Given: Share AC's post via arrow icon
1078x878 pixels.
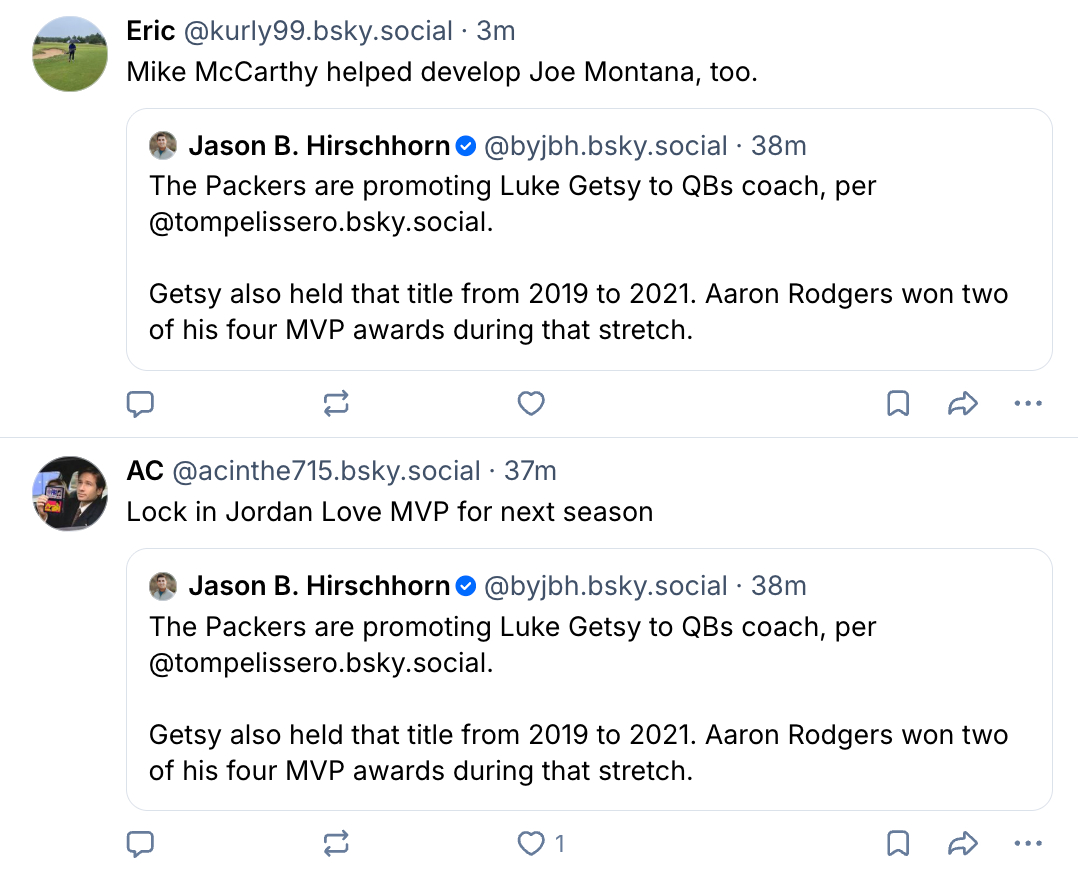Looking at the screenshot, I should point(962,844).
